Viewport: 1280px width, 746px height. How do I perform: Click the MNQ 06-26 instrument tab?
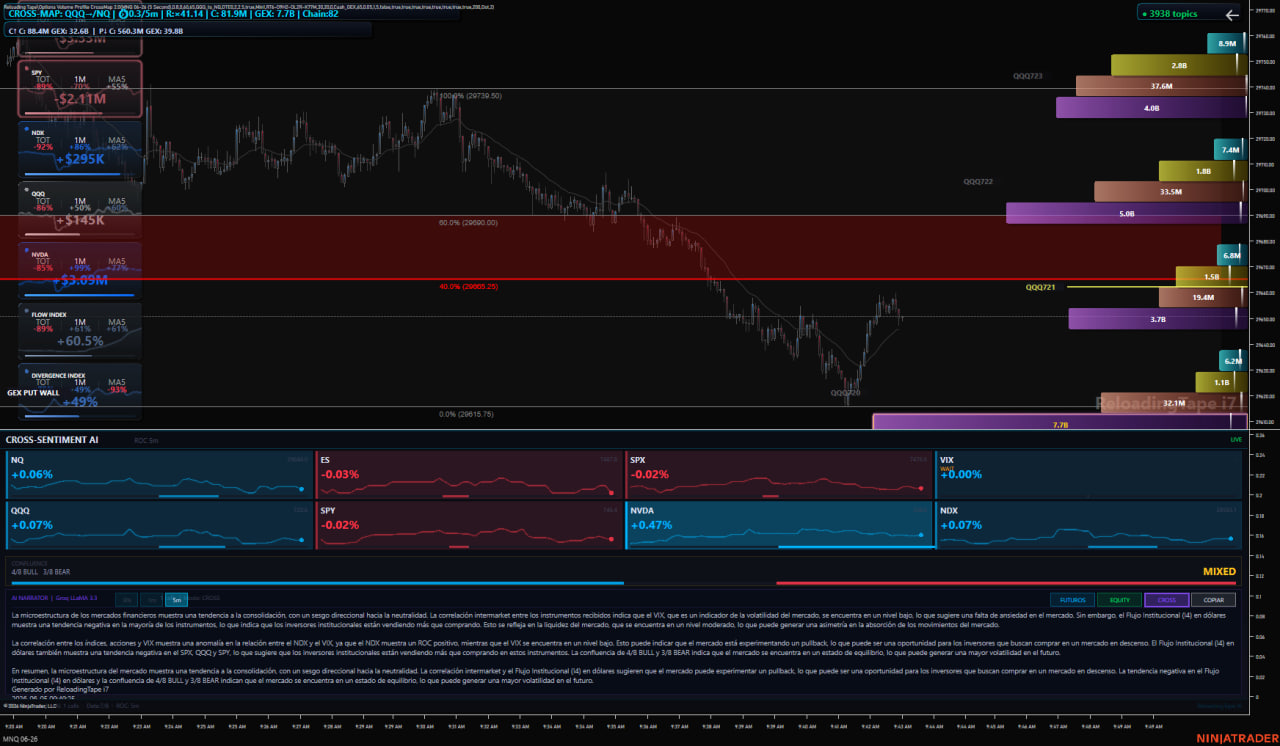pyautogui.click(x=22, y=738)
